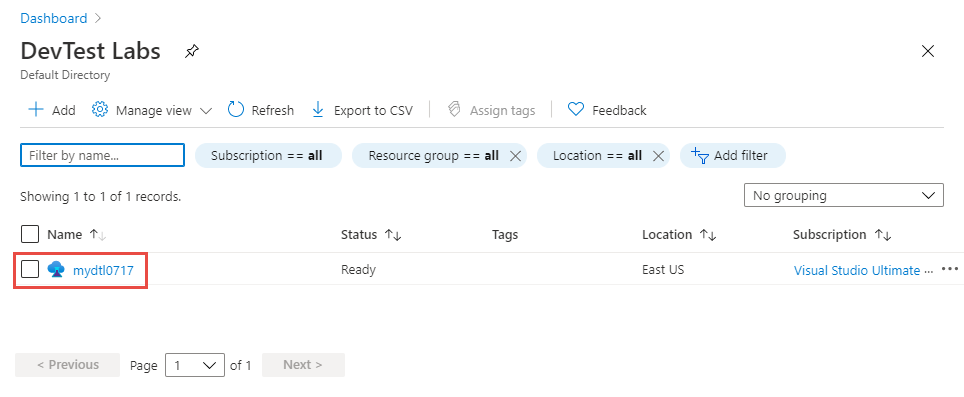
Task: Go to the Dashboard breadcrumb link
Action: [53, 18]
